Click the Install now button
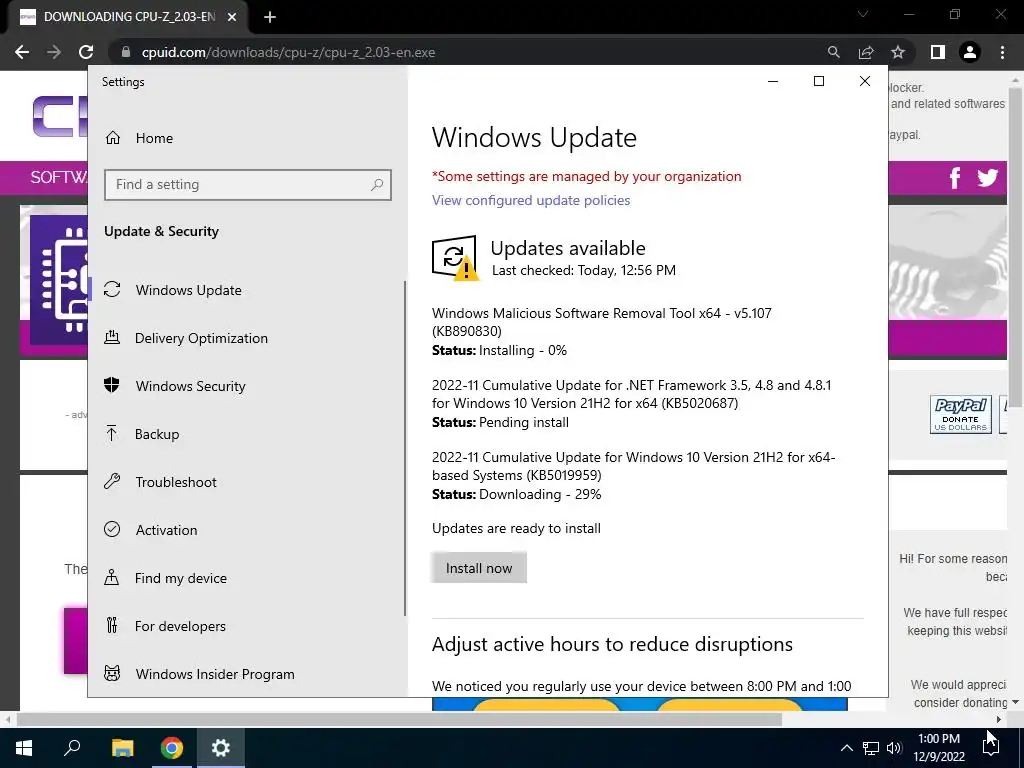Viewport: 1024px width, 768px height. click(479, 568)
